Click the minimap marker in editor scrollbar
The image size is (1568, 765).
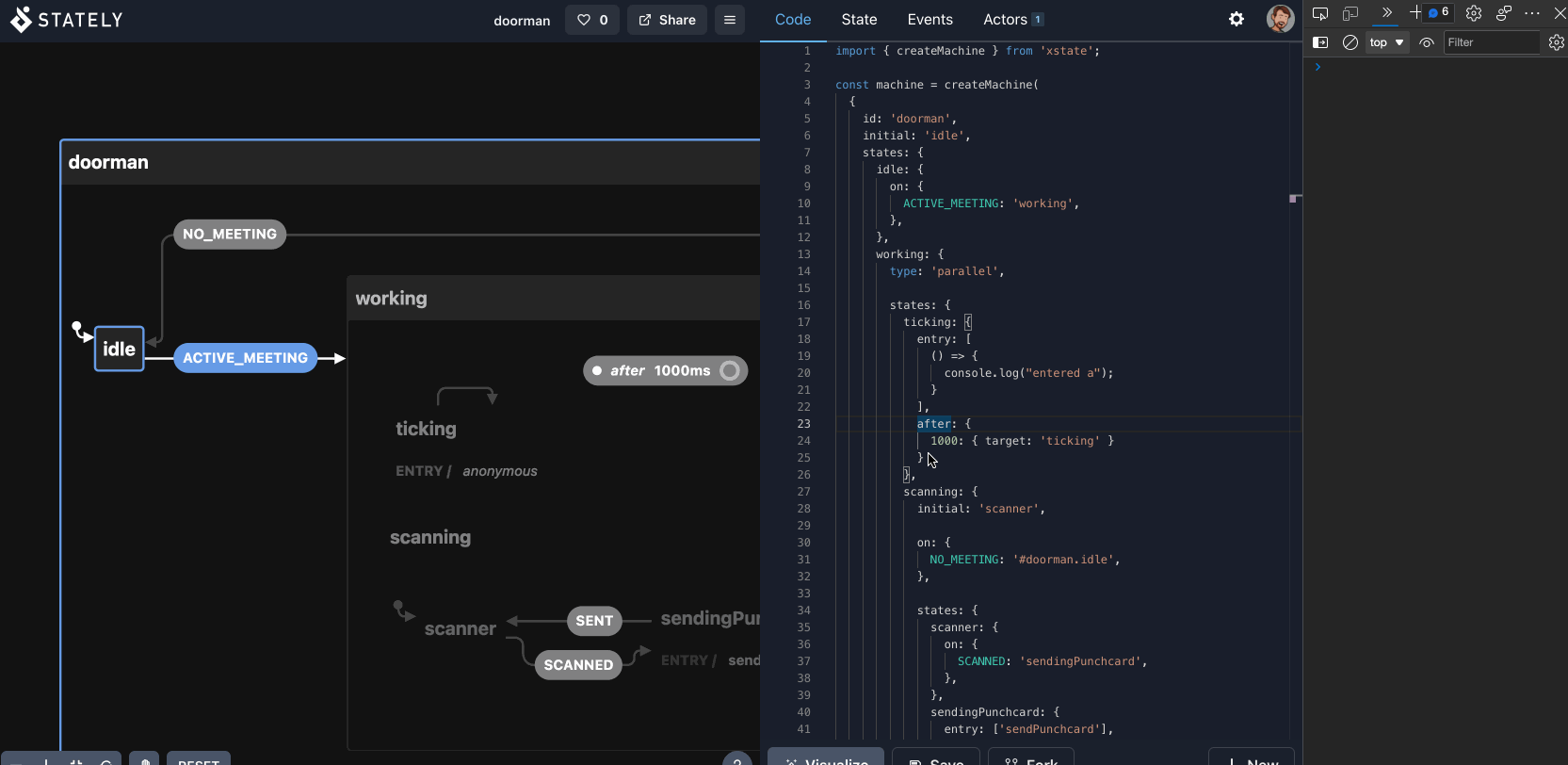pyautogui.click(x=1295, y=198)
